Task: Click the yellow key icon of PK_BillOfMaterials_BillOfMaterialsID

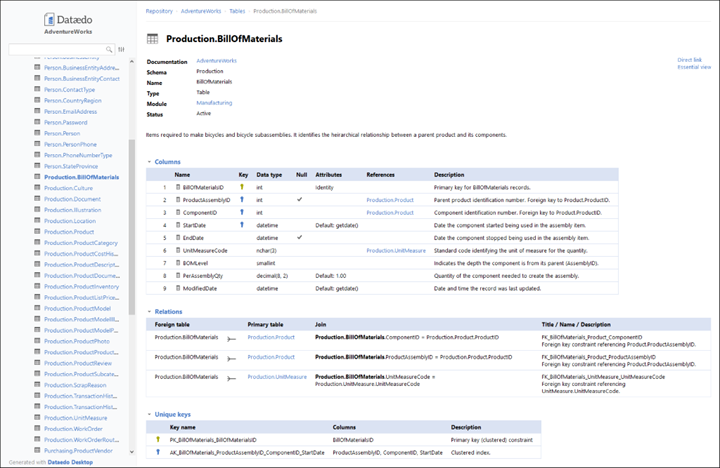Action: [x=157, y=439]
